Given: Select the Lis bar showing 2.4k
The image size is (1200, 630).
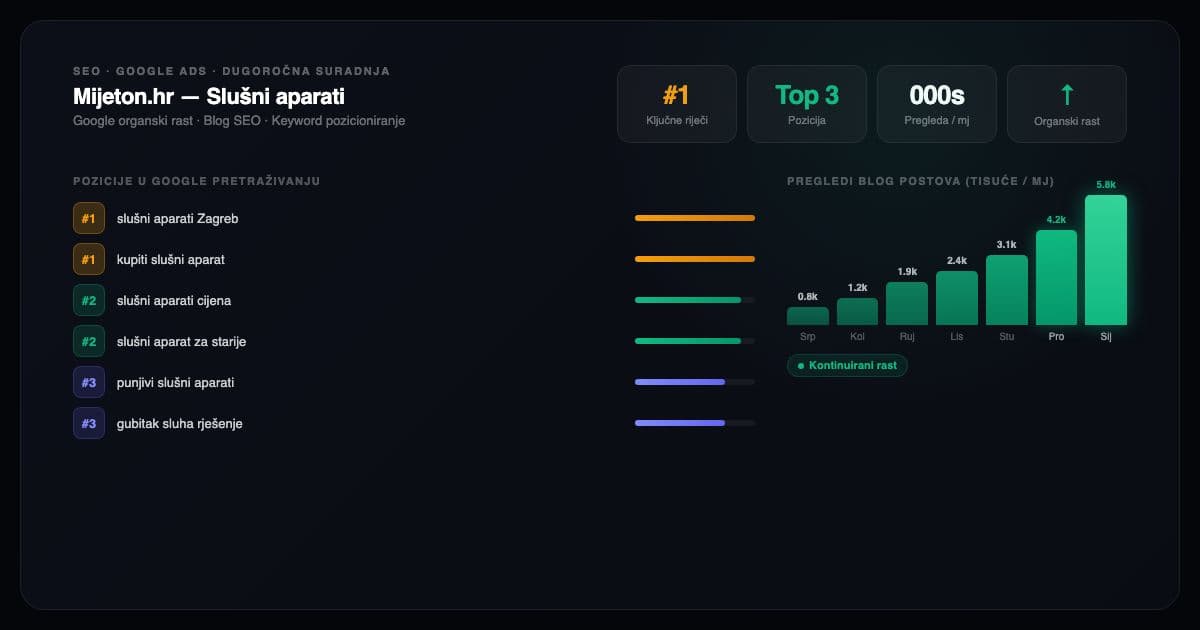Looking at the screenshot, I should (x=957, y=298).
